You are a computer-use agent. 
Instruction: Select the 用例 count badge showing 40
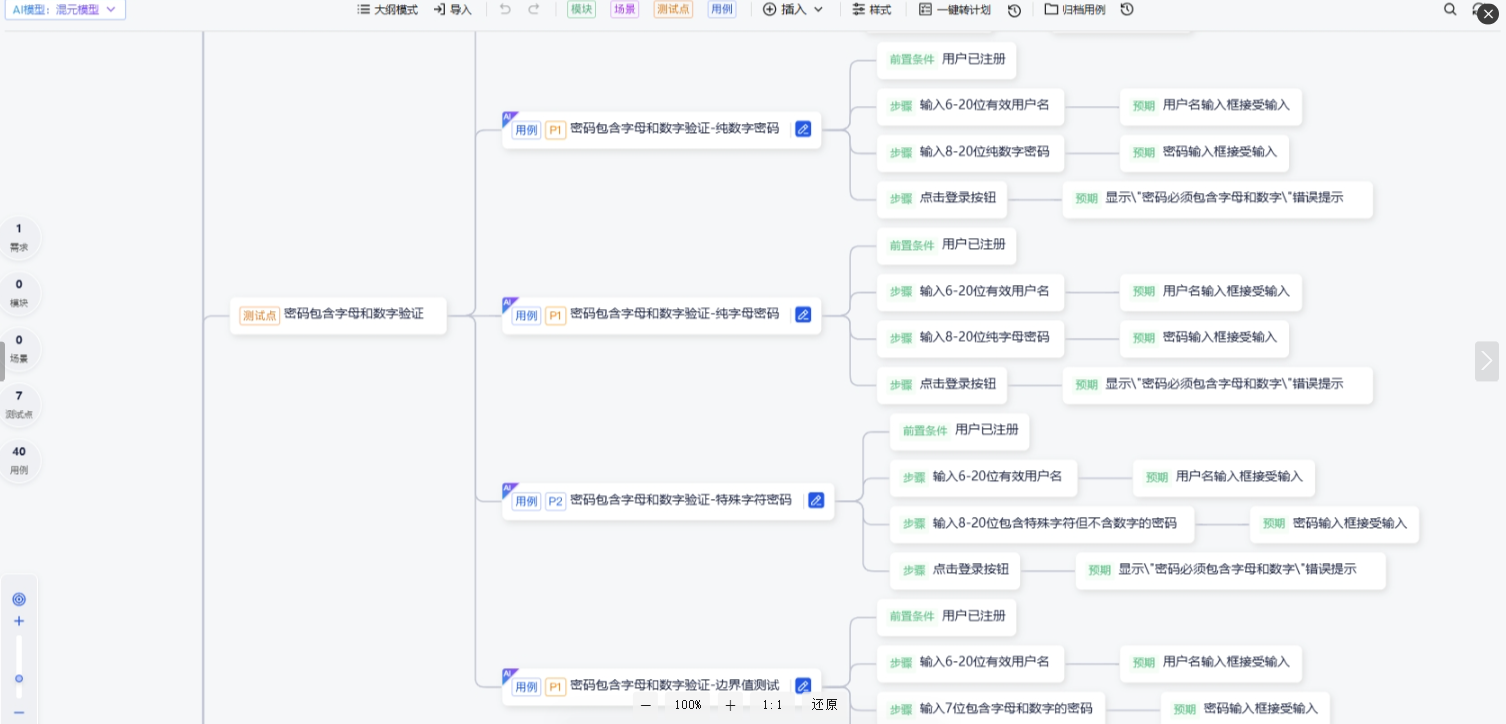19,461
